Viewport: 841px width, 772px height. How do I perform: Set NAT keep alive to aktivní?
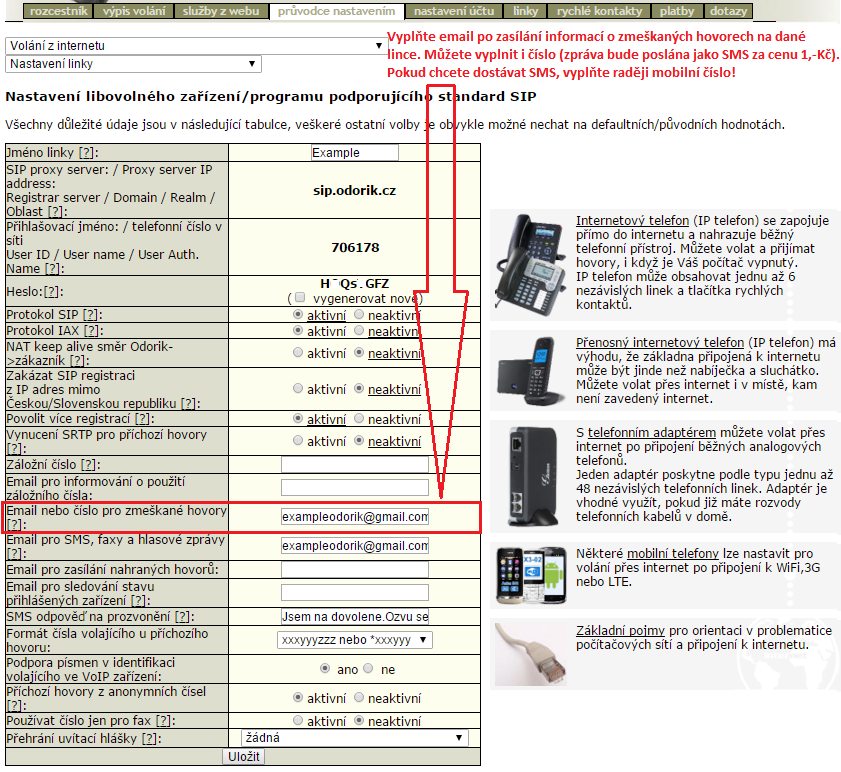pos(299,353)
